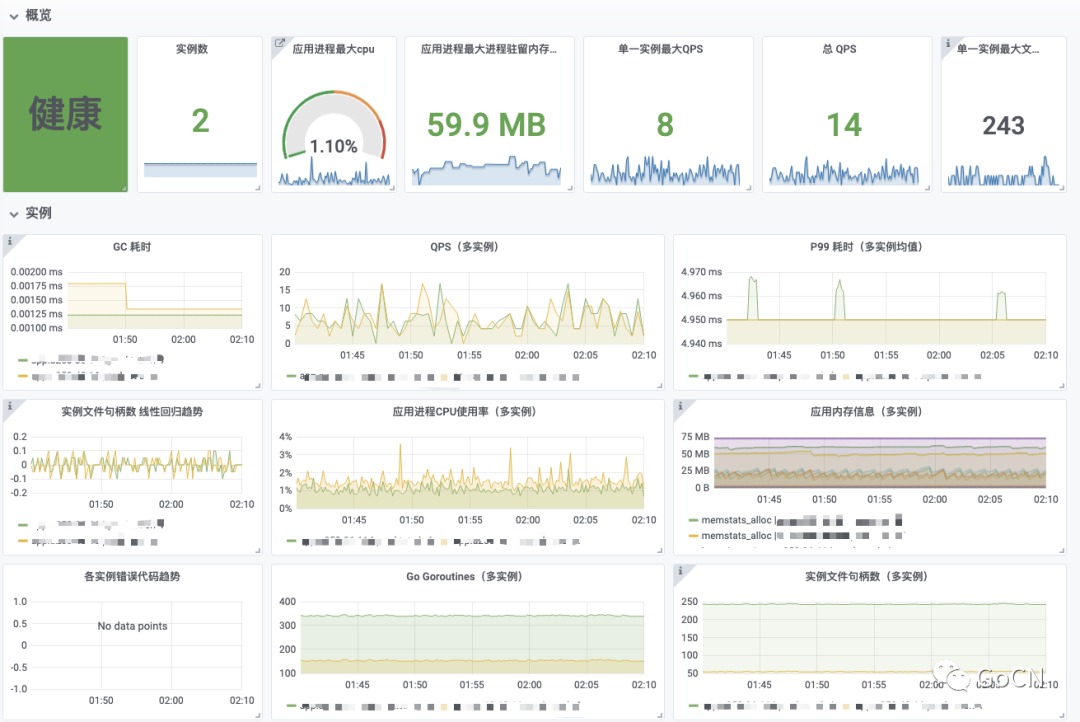Click the 14 total QPS value

tap(844, 125)
